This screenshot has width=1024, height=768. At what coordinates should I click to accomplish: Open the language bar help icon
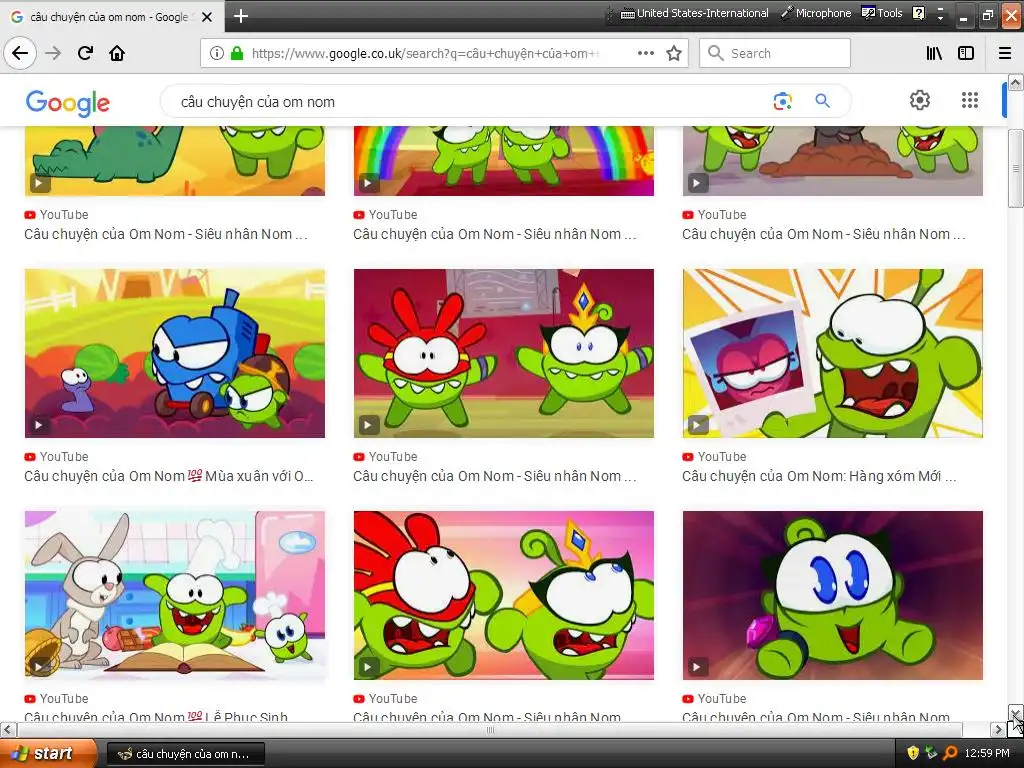coord(918,13)
